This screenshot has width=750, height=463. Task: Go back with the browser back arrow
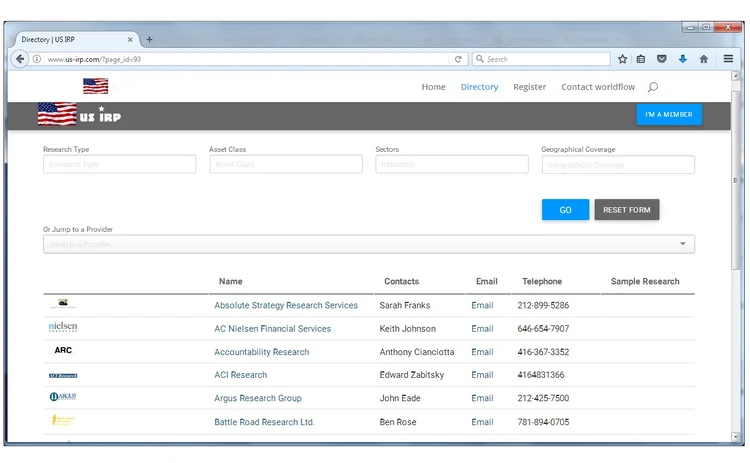pos(20,59)
